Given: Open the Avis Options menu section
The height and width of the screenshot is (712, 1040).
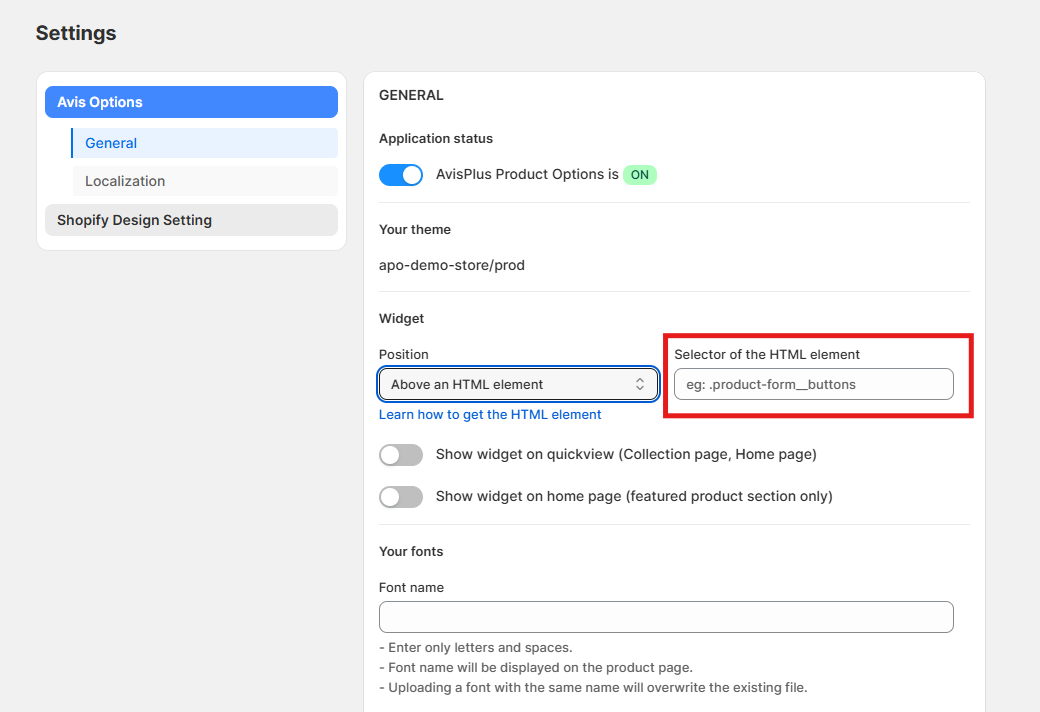Looking at the screenshot, I should pos(191,102).
